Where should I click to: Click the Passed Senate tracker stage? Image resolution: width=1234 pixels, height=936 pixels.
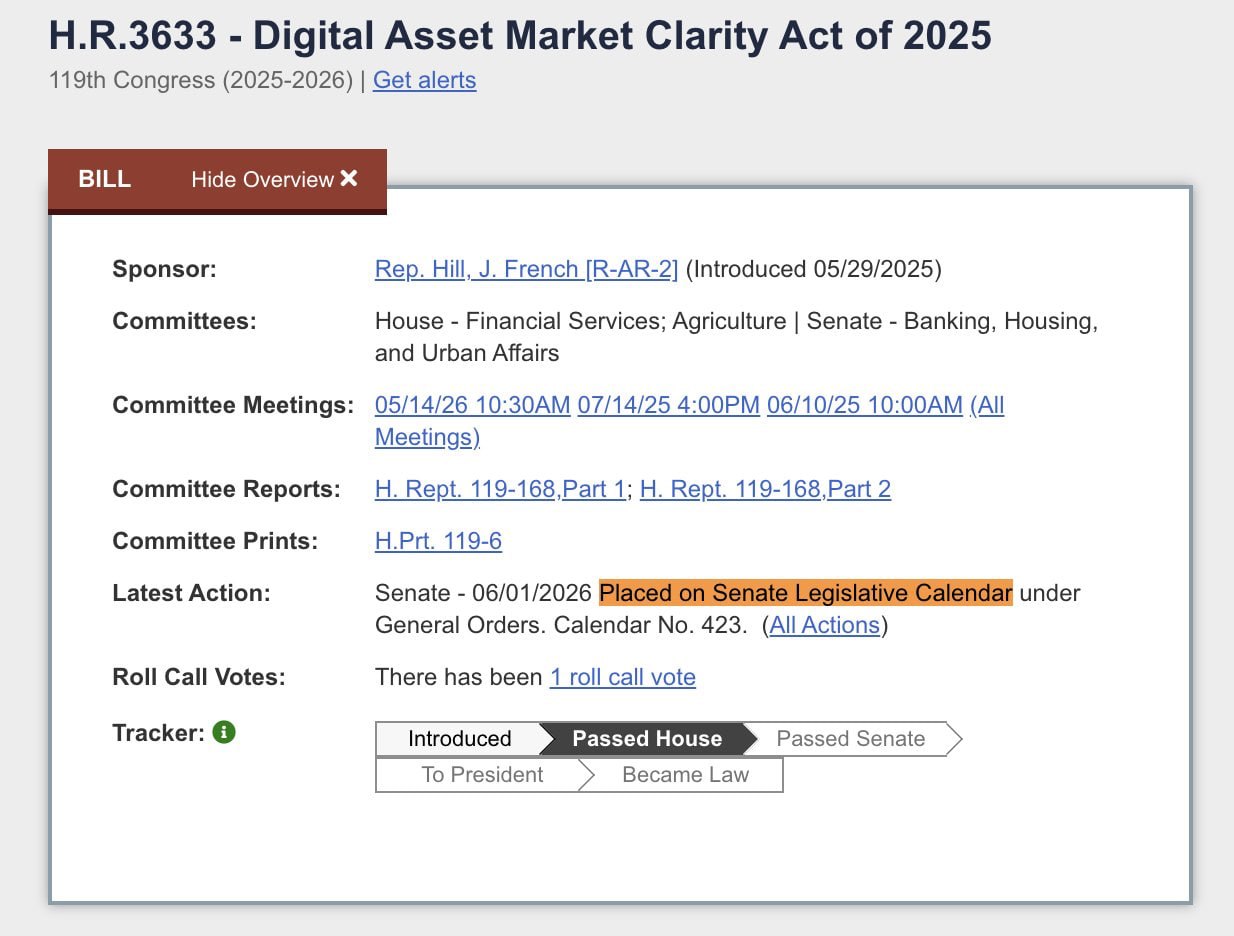coord(851,739)
